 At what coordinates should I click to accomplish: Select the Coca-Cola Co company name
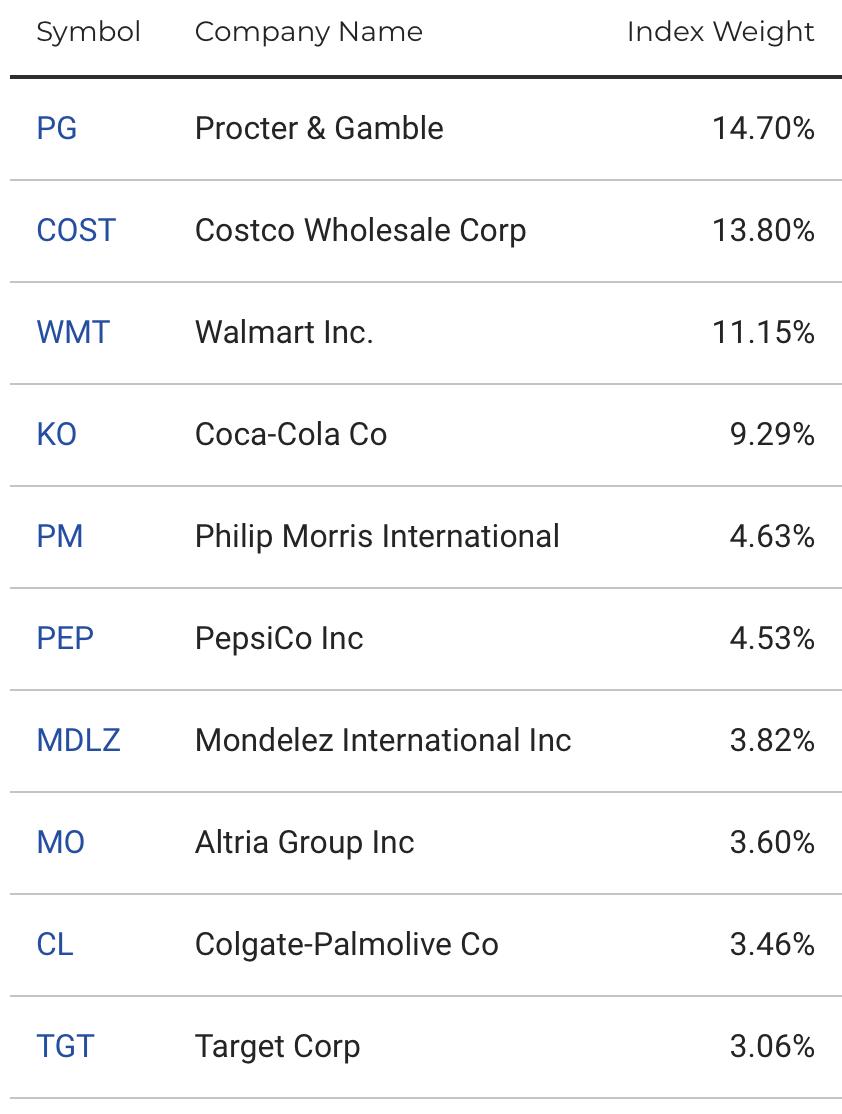coord(291,434)
